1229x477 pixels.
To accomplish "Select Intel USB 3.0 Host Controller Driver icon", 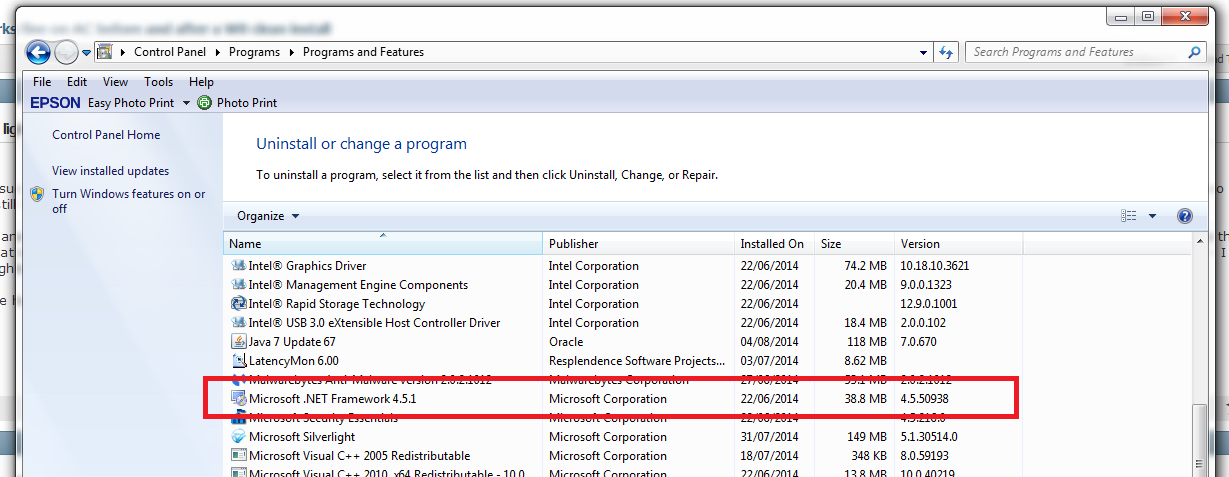I will 238,323.
